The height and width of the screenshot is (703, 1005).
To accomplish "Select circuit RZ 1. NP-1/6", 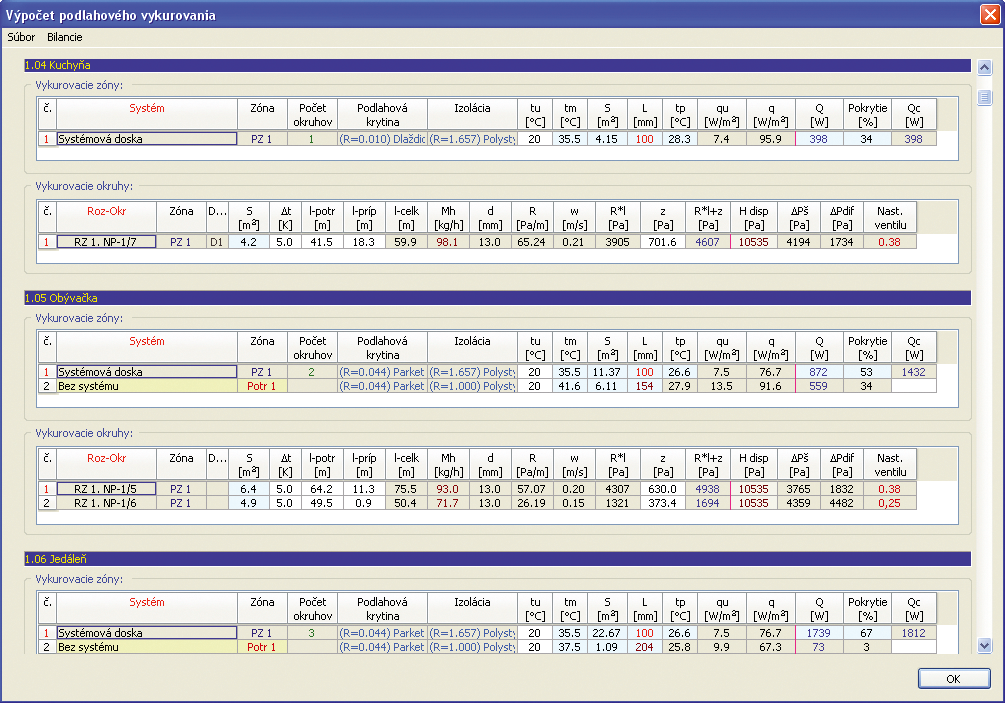I will coord(106,503).
